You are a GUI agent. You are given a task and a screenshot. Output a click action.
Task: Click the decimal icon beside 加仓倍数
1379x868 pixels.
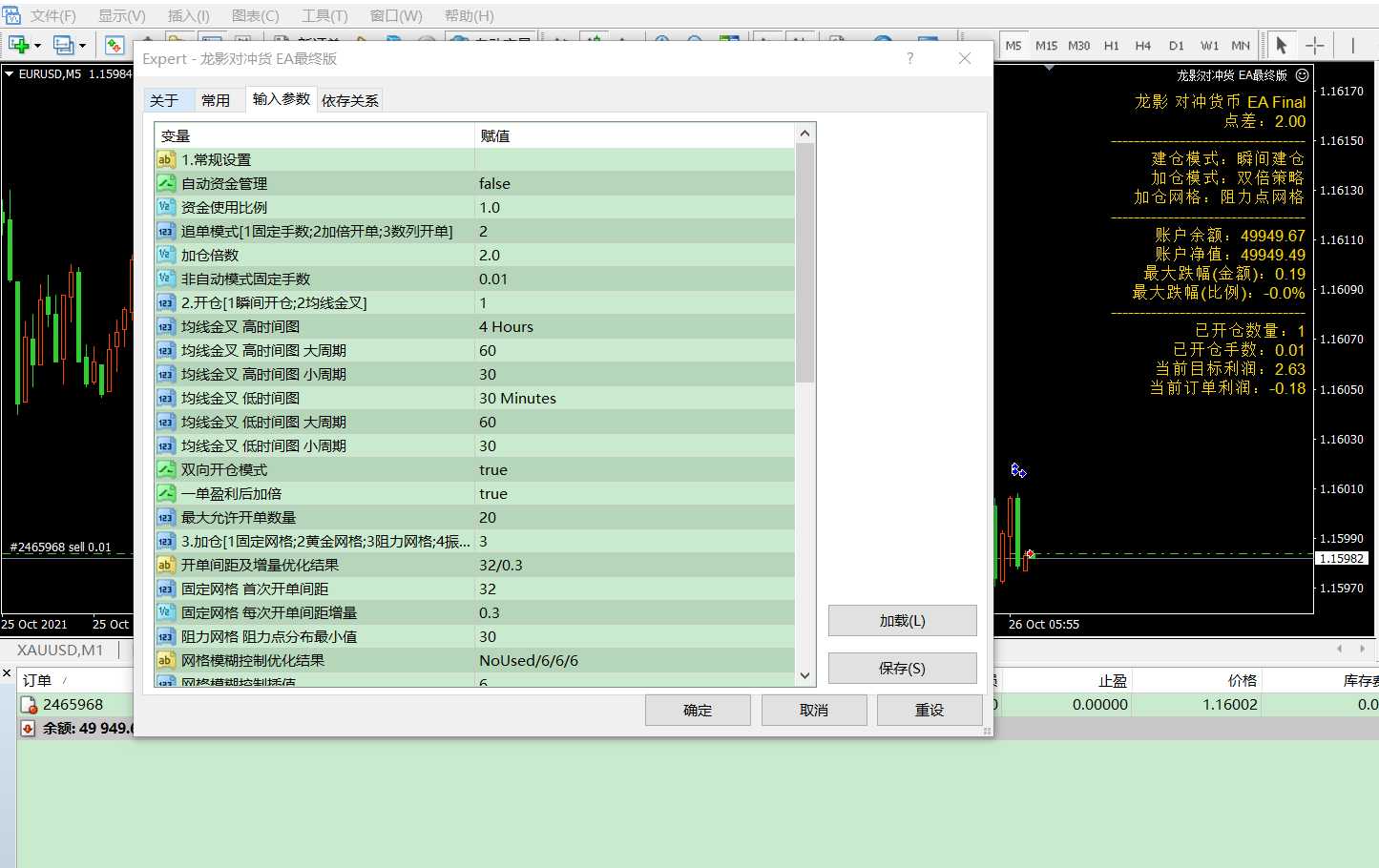(166, 255)
